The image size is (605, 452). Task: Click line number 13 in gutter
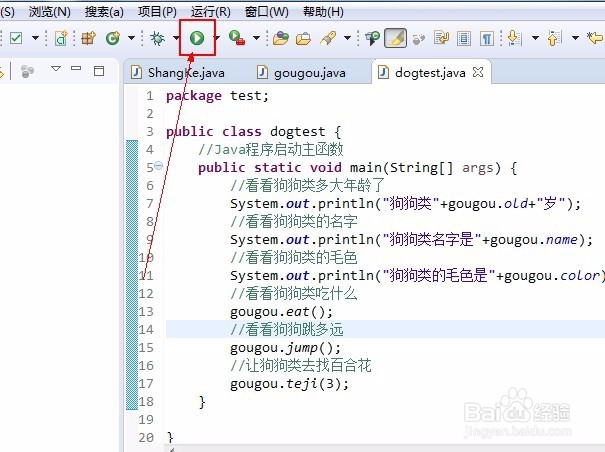[x=146, y=311]
